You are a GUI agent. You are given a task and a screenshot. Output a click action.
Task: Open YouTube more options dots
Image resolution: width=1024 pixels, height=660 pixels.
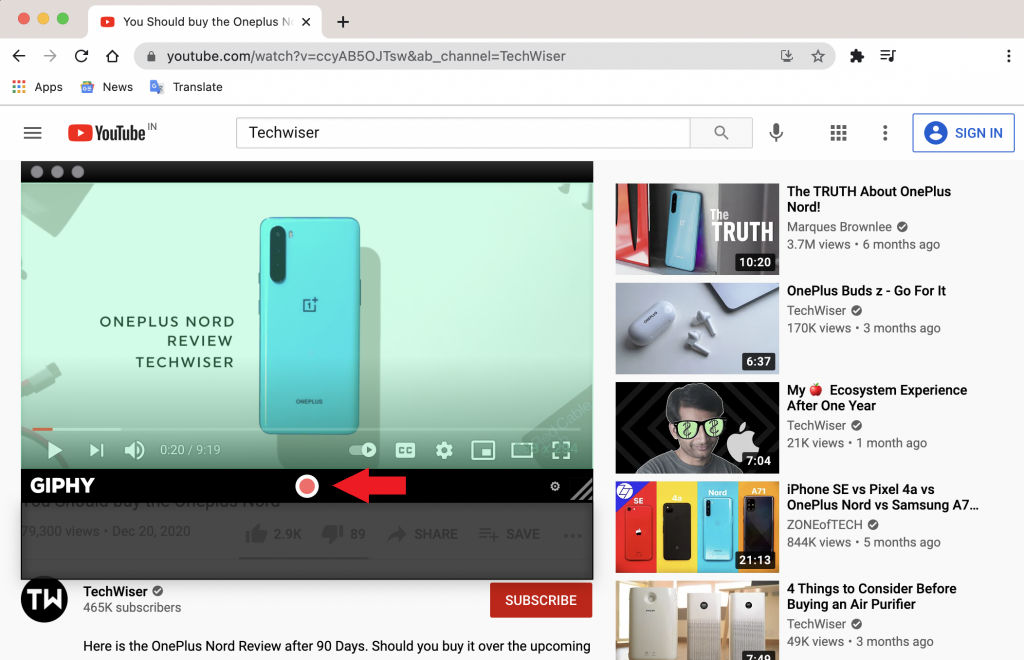click(x=885, y=133)
